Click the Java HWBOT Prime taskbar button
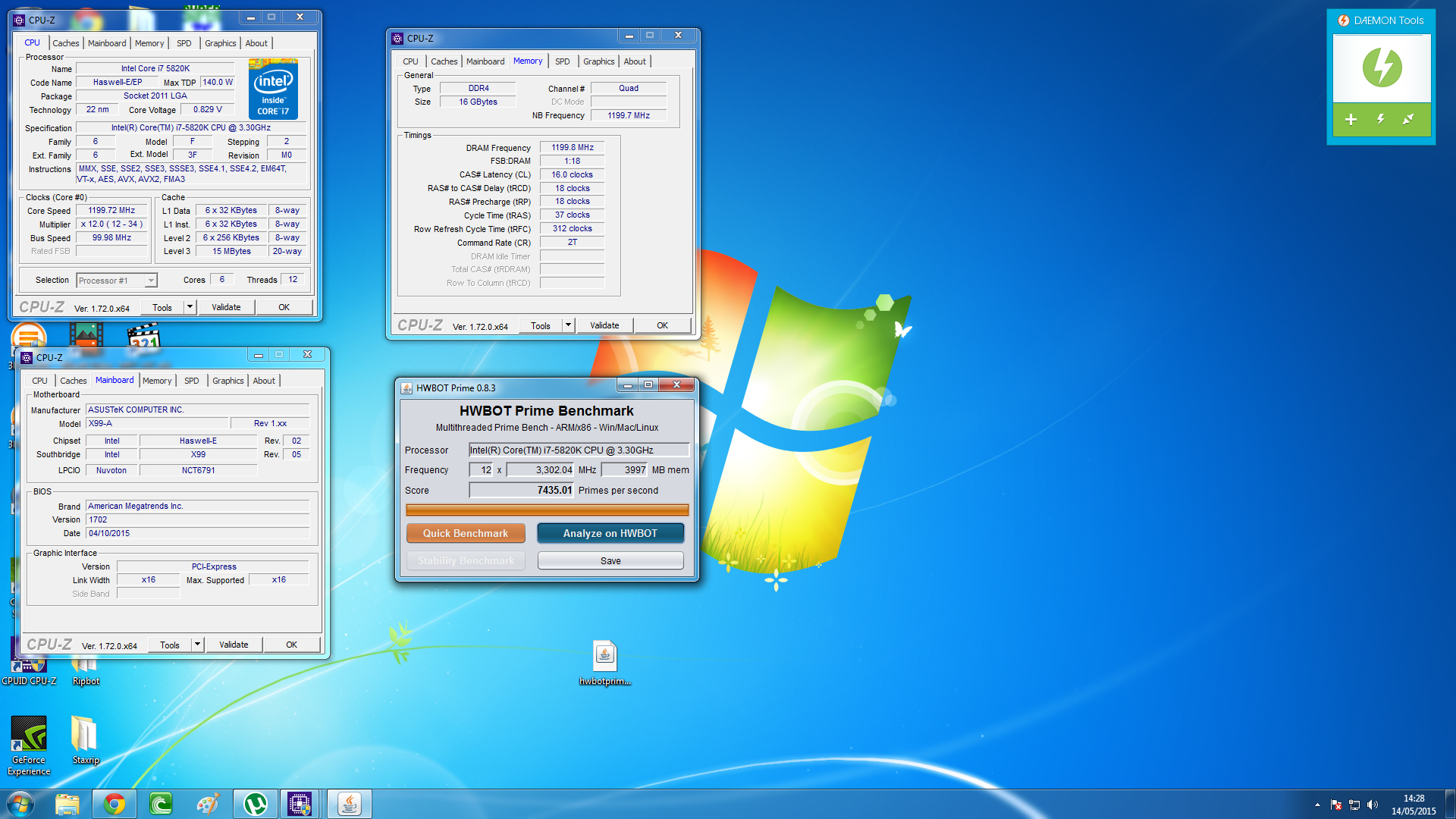Image resolution: width=1456 pixels, height=819 pixels. 349,804
